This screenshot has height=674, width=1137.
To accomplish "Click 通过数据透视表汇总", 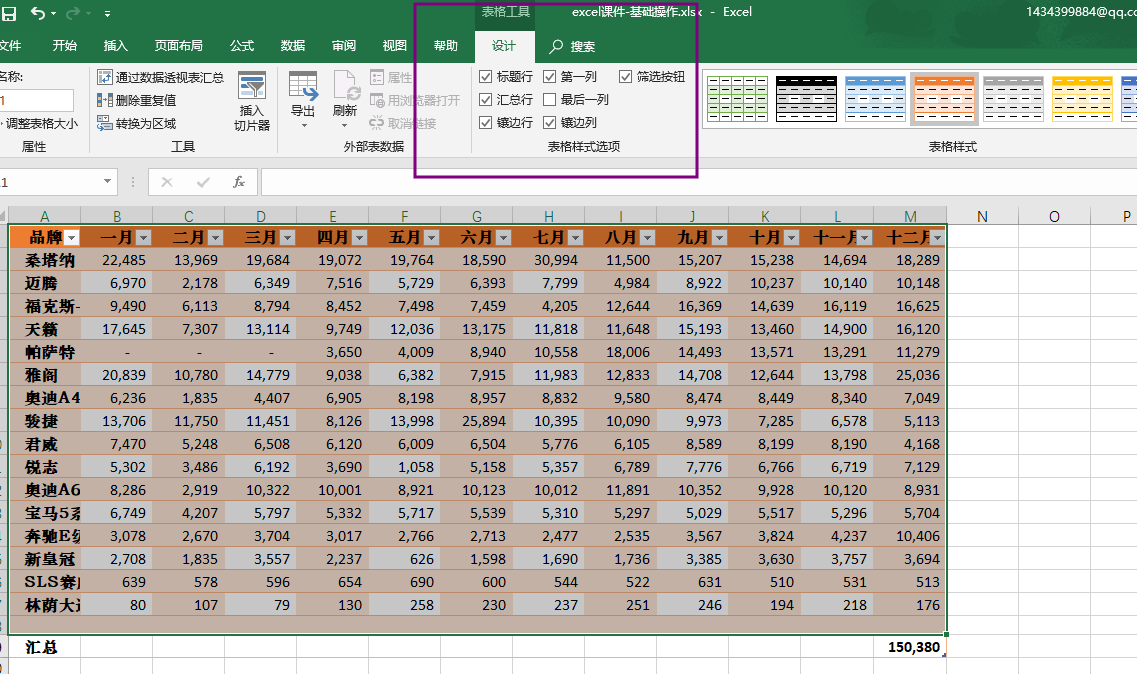I will coord(160,77).
